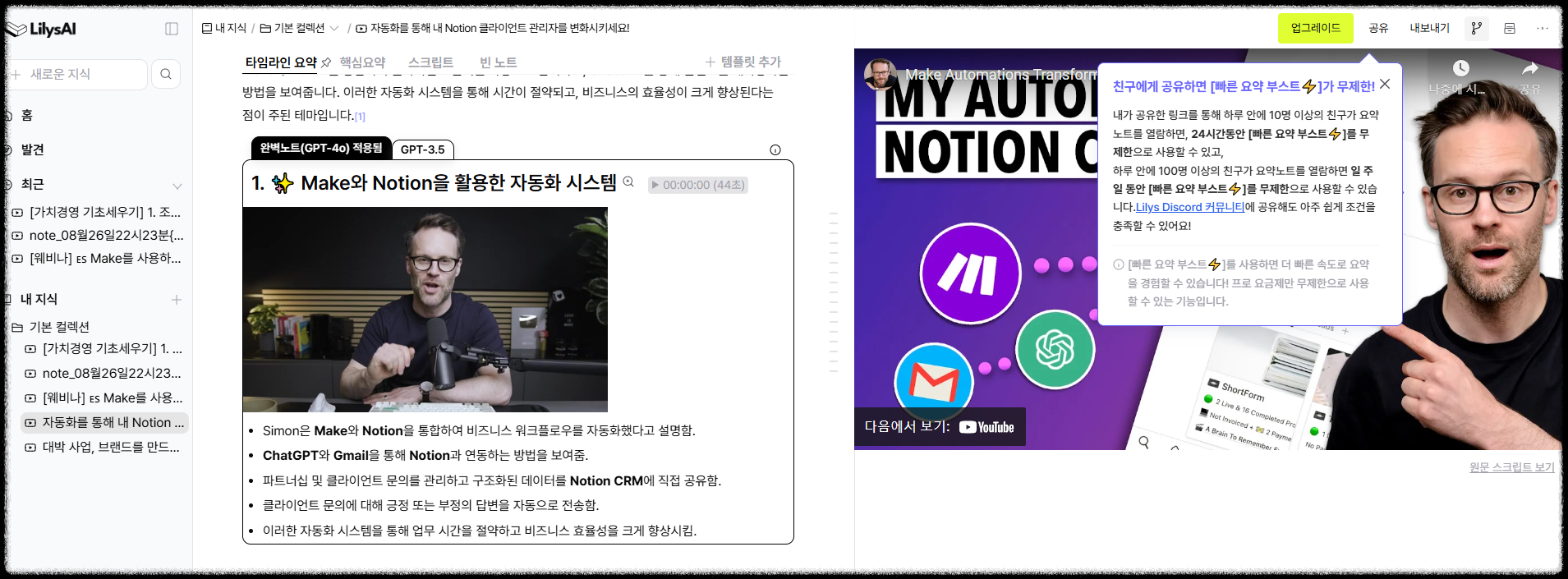
Task: Select GPT-3.5 tab
Action: [x=423, y=149]
